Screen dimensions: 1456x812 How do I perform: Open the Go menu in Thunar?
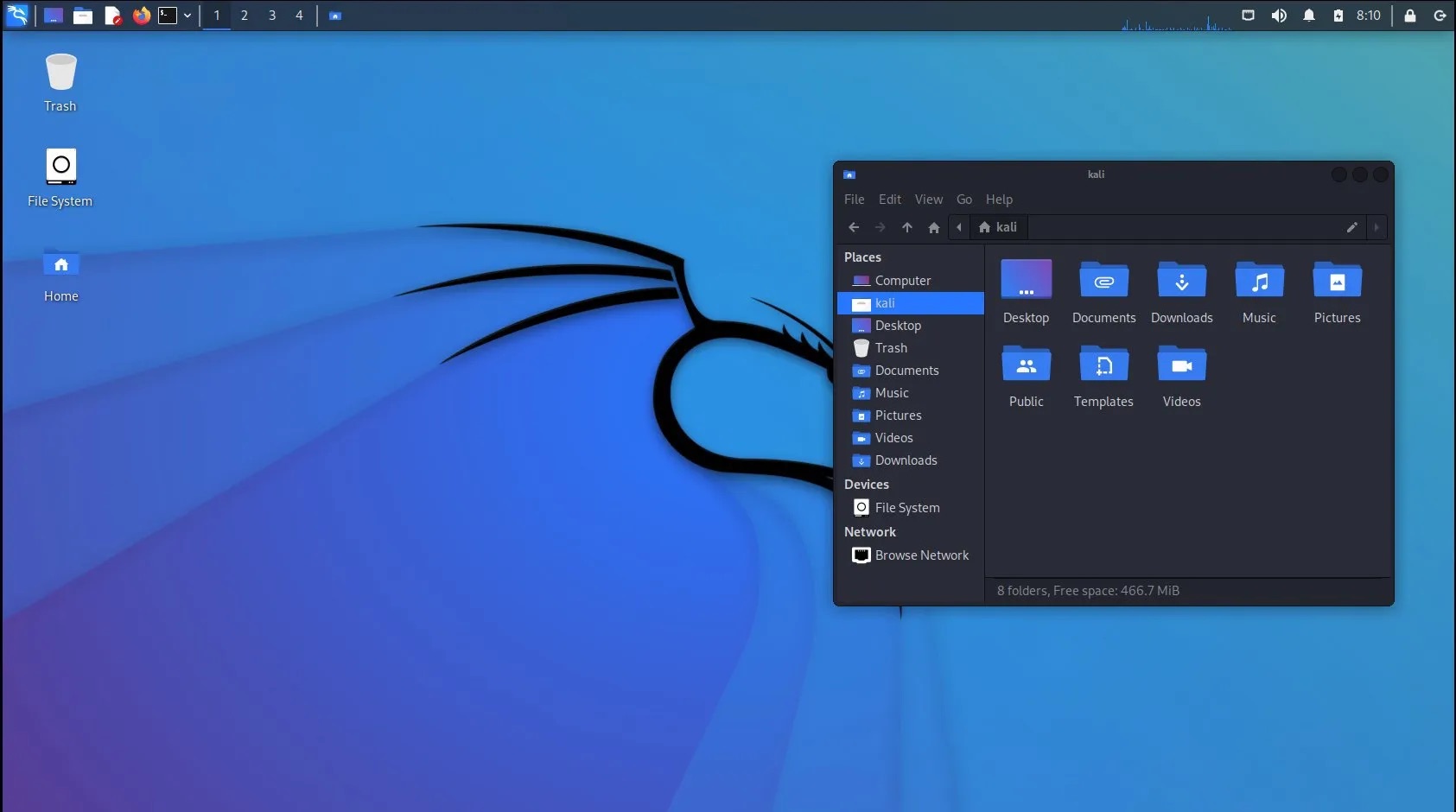[x=963, y=199]
